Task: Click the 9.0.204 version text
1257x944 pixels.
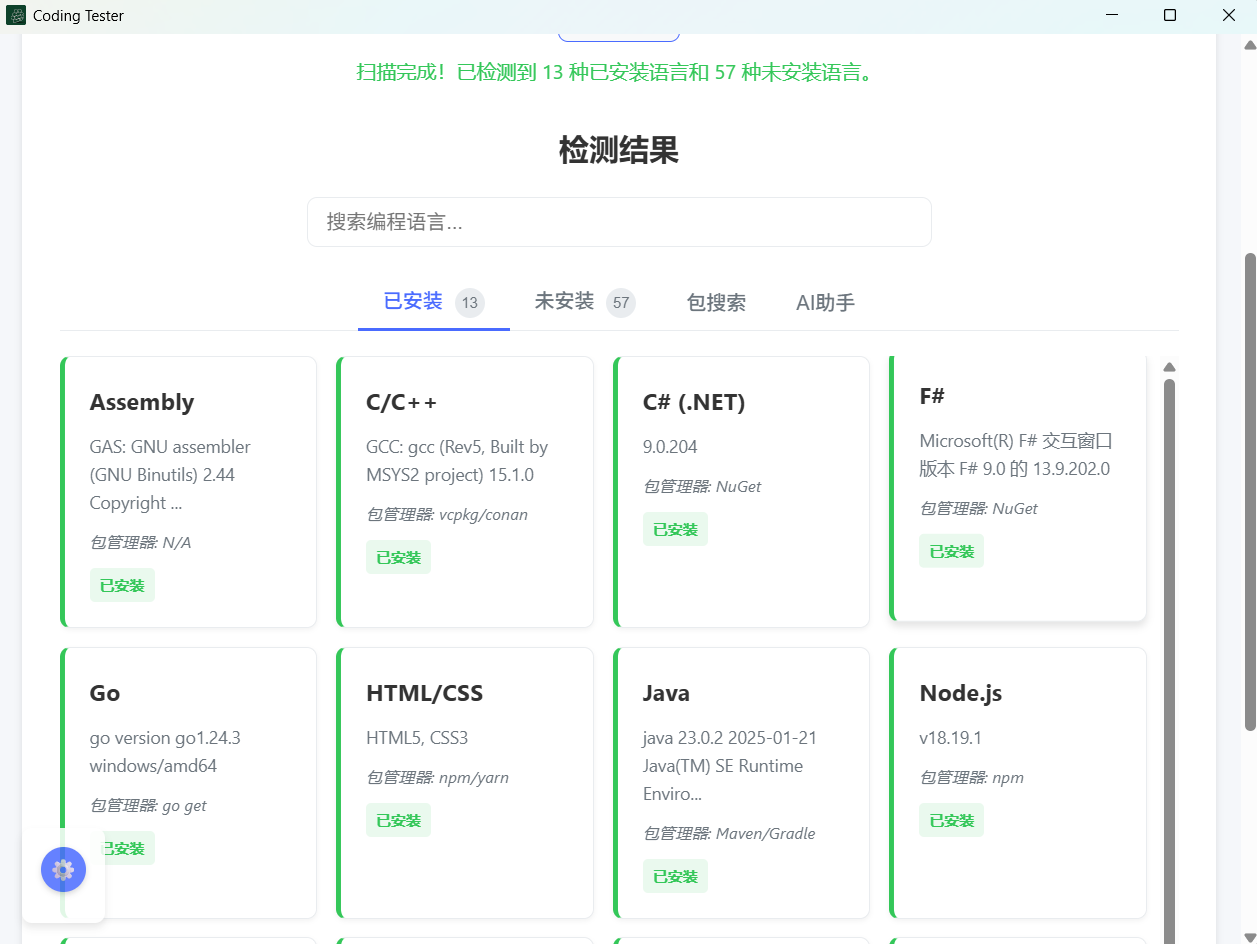Action: click(x=670, y=447)
